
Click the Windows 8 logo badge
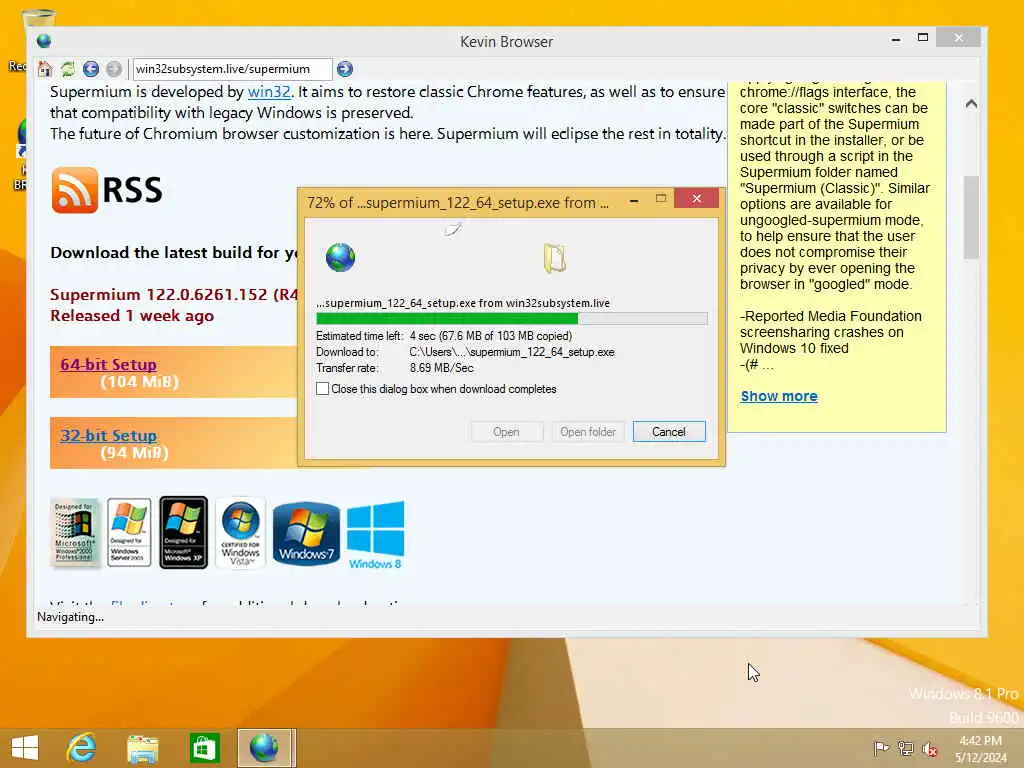point(376,535)
